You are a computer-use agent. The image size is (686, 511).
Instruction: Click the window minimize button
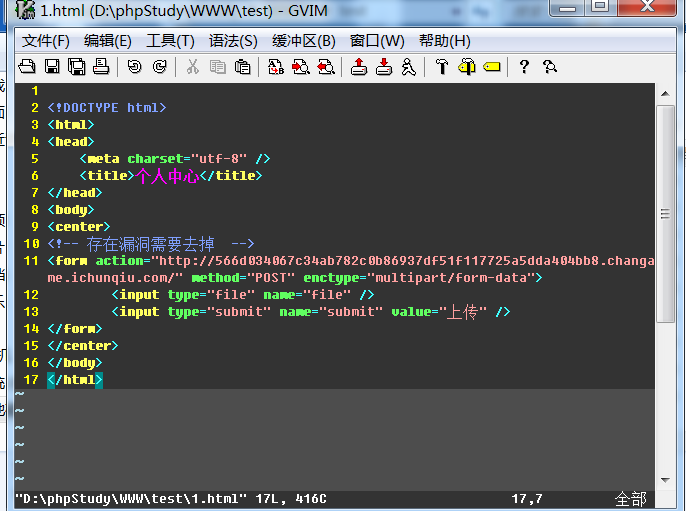[x=567, y=6]
